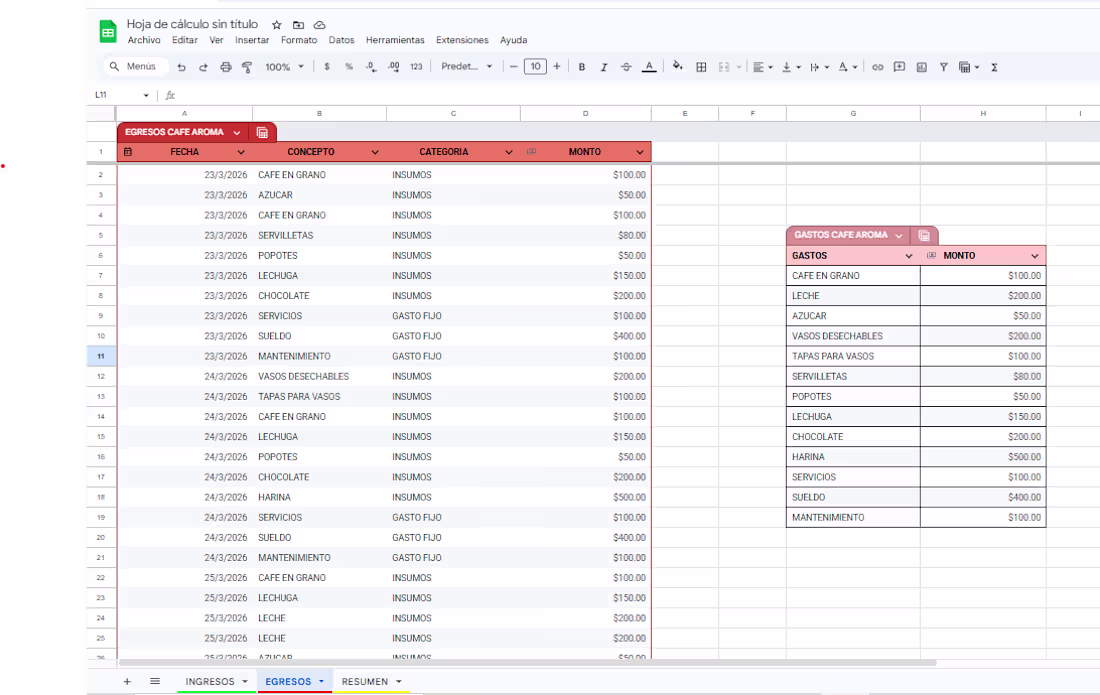
Task: Select the borders tool
Action: point(701,66)
